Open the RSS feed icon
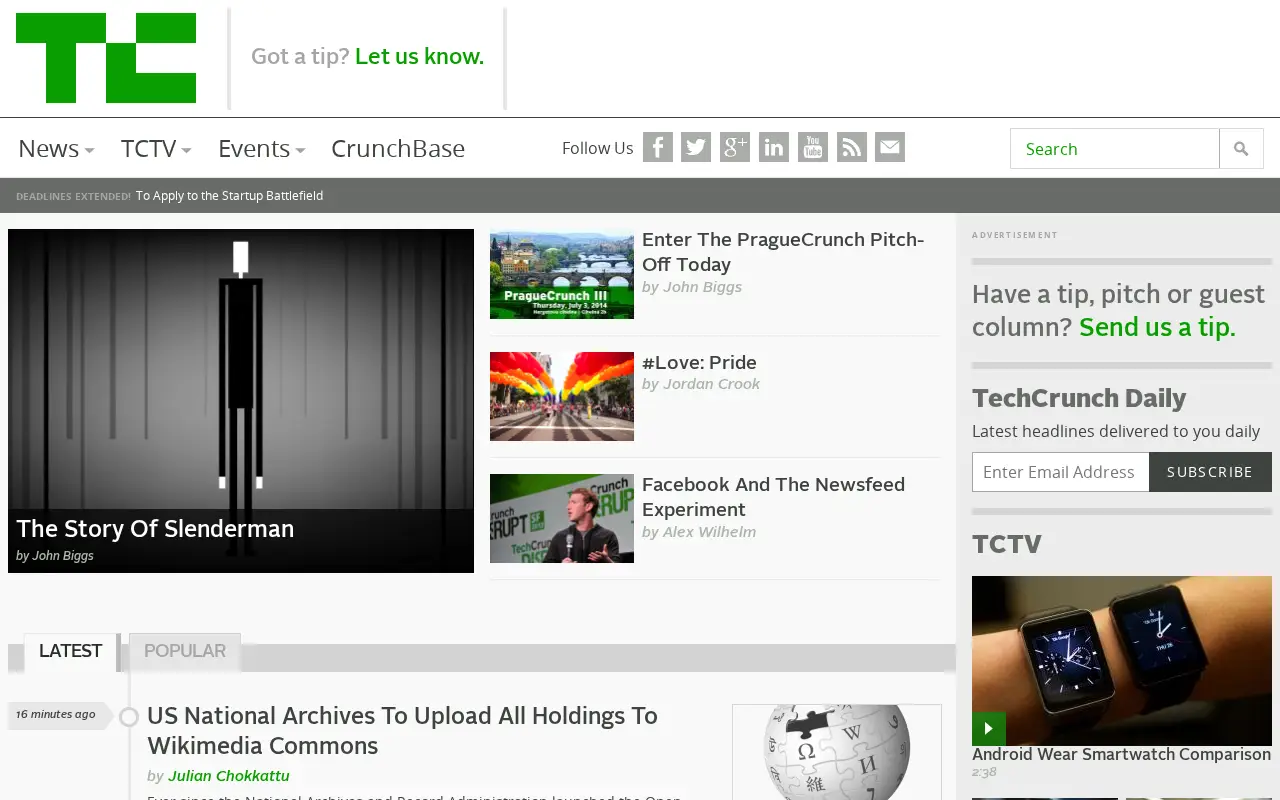Screen dimensions: 1280x800 coord(852,147)
